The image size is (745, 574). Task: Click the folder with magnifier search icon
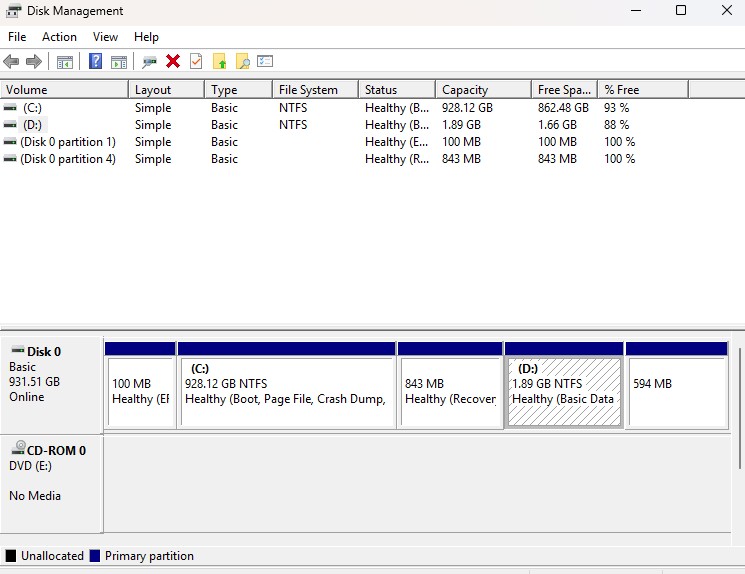pos(242,62)
